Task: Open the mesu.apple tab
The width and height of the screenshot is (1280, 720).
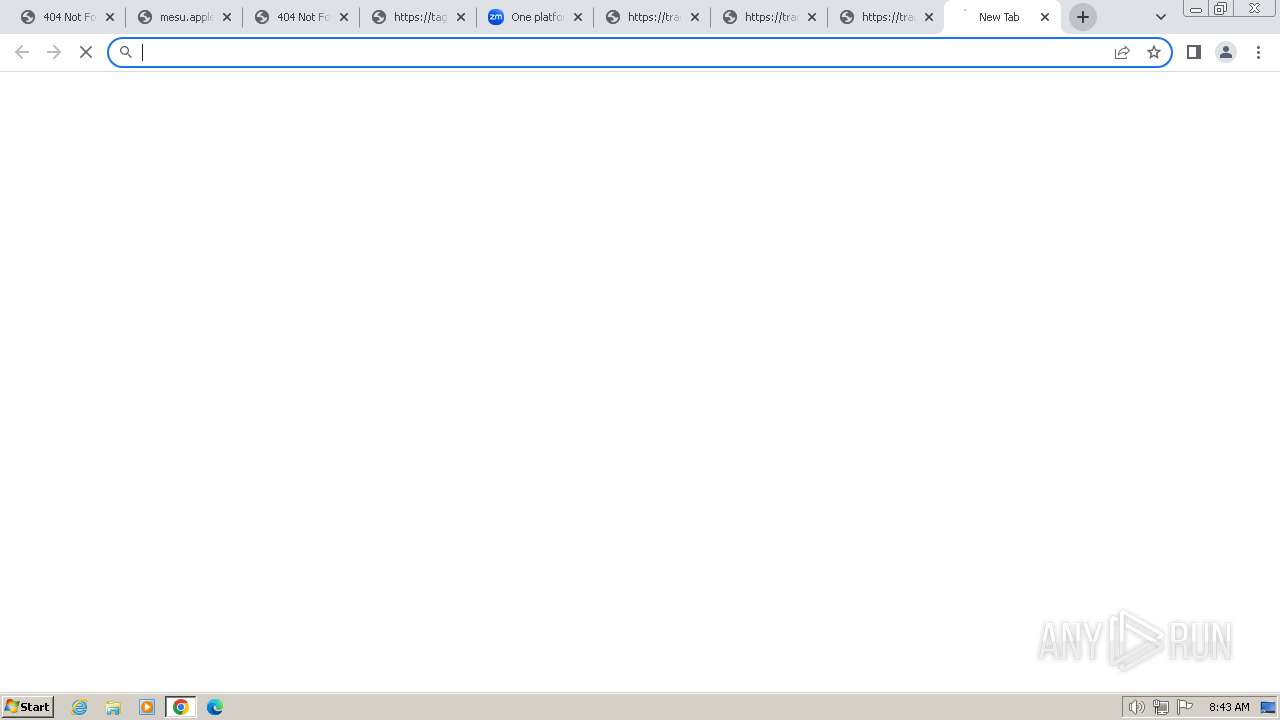Action: click(184, 17)
